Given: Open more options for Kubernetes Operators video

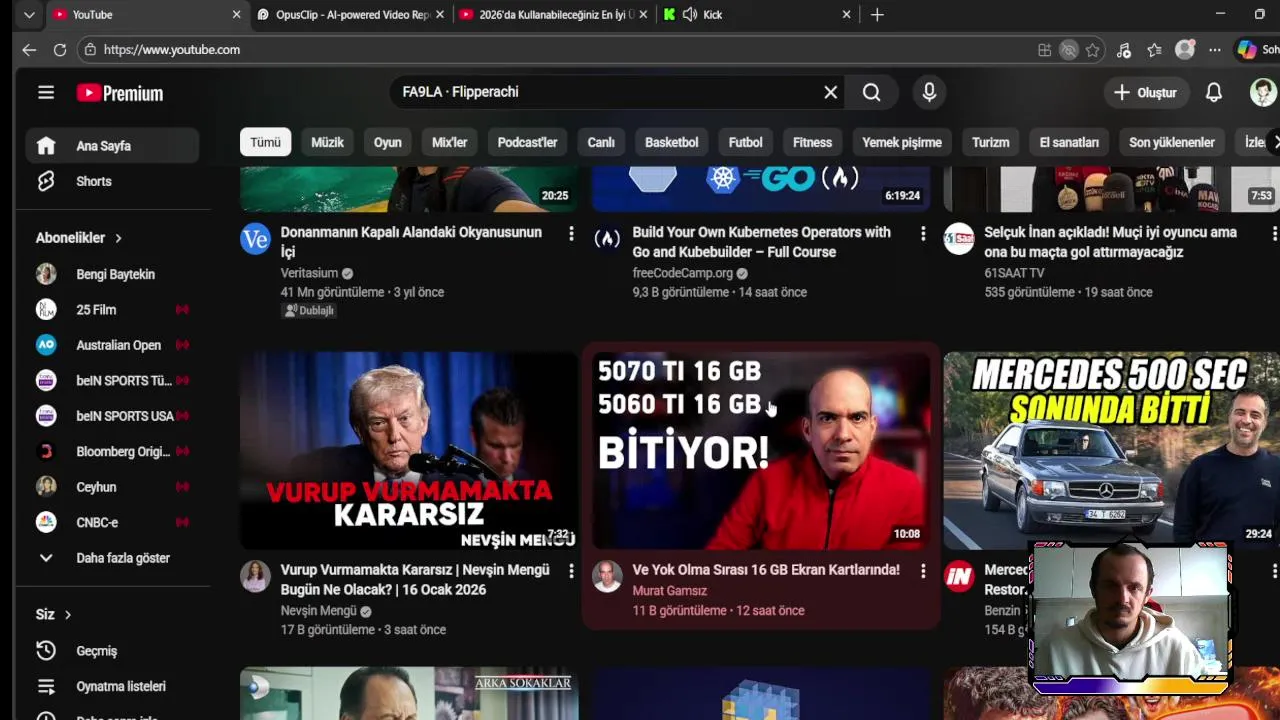Looking at the screenshot, I should point(923,233).
